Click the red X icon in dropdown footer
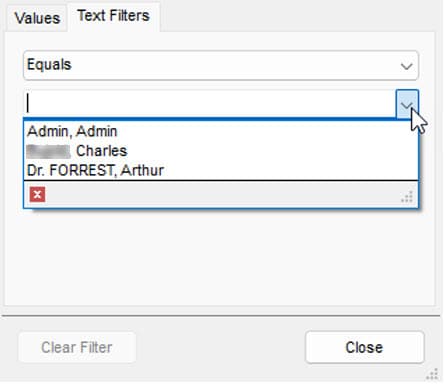The width and height of the screenshot is (445, 384). point(37,194)
